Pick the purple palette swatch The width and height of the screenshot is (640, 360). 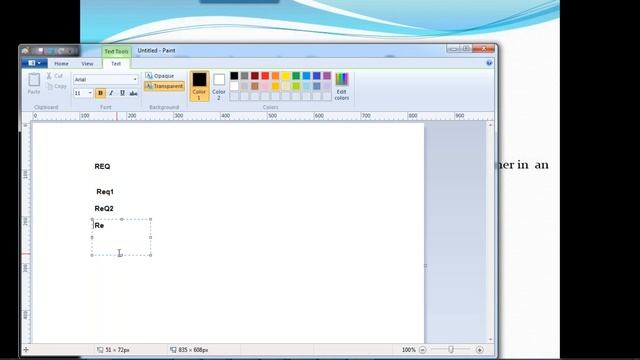[x=327, y=76]
